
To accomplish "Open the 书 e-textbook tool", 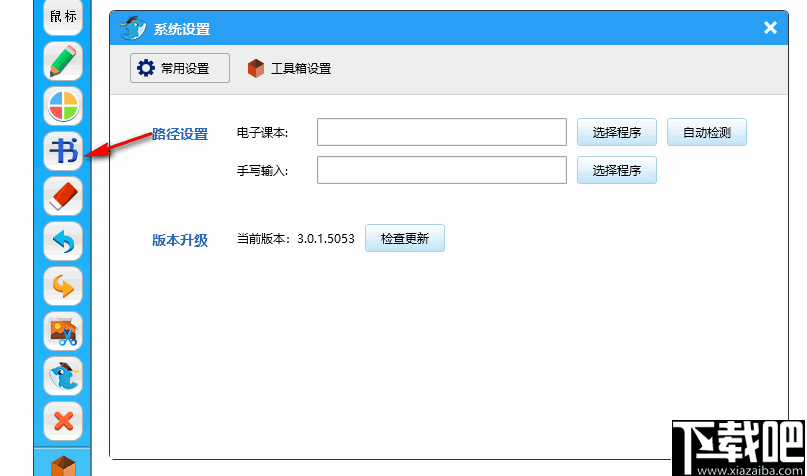I will tap(63, 151).
